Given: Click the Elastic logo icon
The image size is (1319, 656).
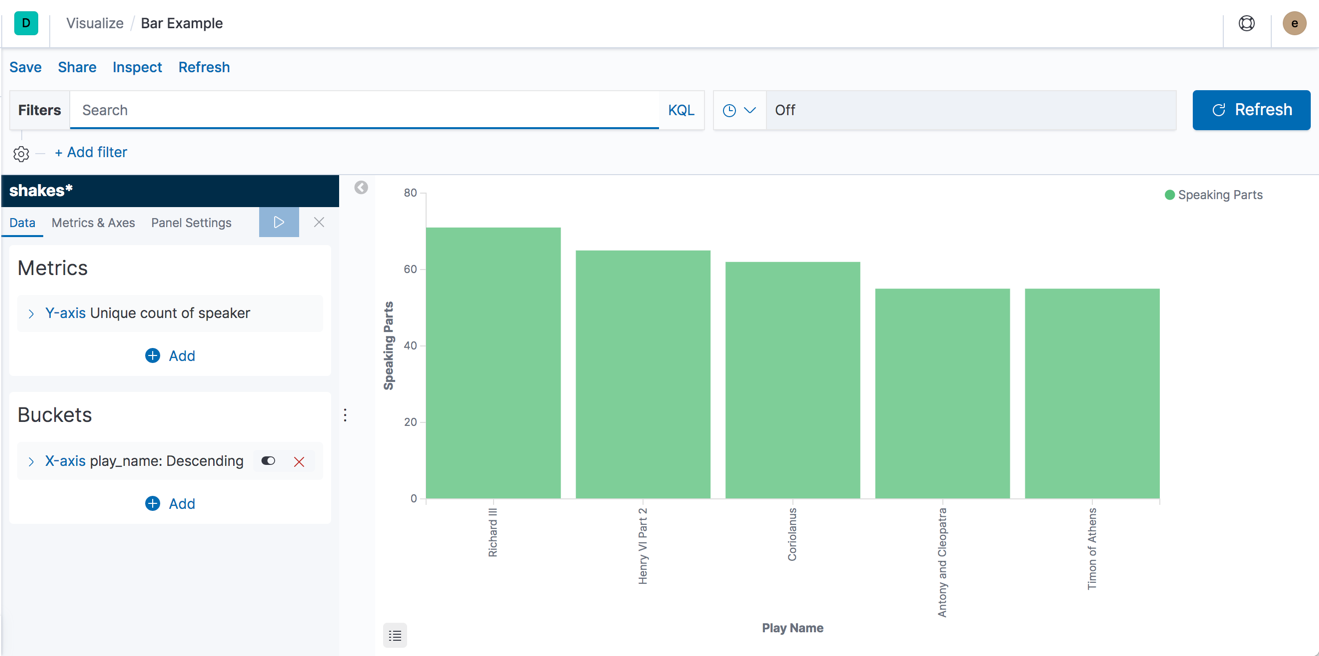Looking at the screenshot, I should click(24, 22).
